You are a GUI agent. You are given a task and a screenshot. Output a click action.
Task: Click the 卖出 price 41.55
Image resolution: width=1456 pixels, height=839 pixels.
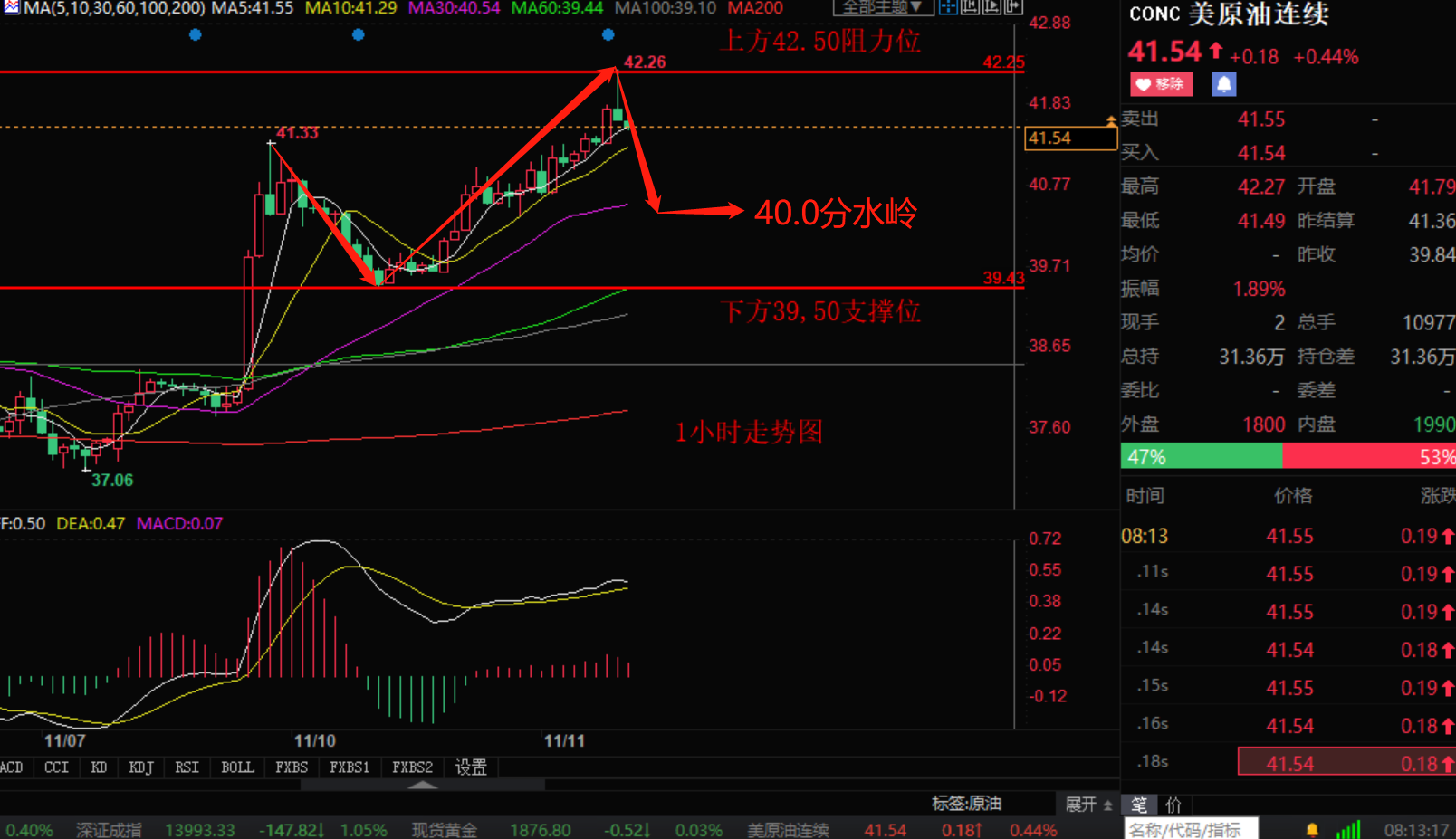click(1260, 119)
